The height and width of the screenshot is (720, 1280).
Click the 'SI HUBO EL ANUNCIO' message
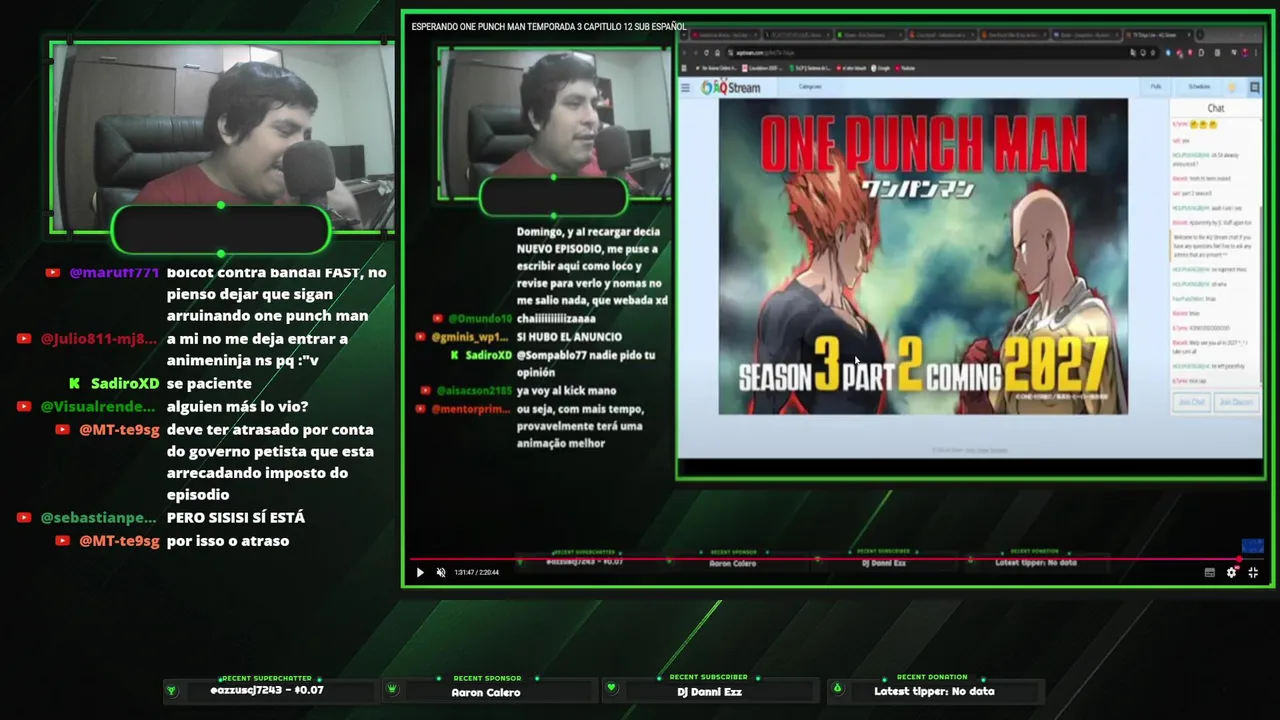569,336
